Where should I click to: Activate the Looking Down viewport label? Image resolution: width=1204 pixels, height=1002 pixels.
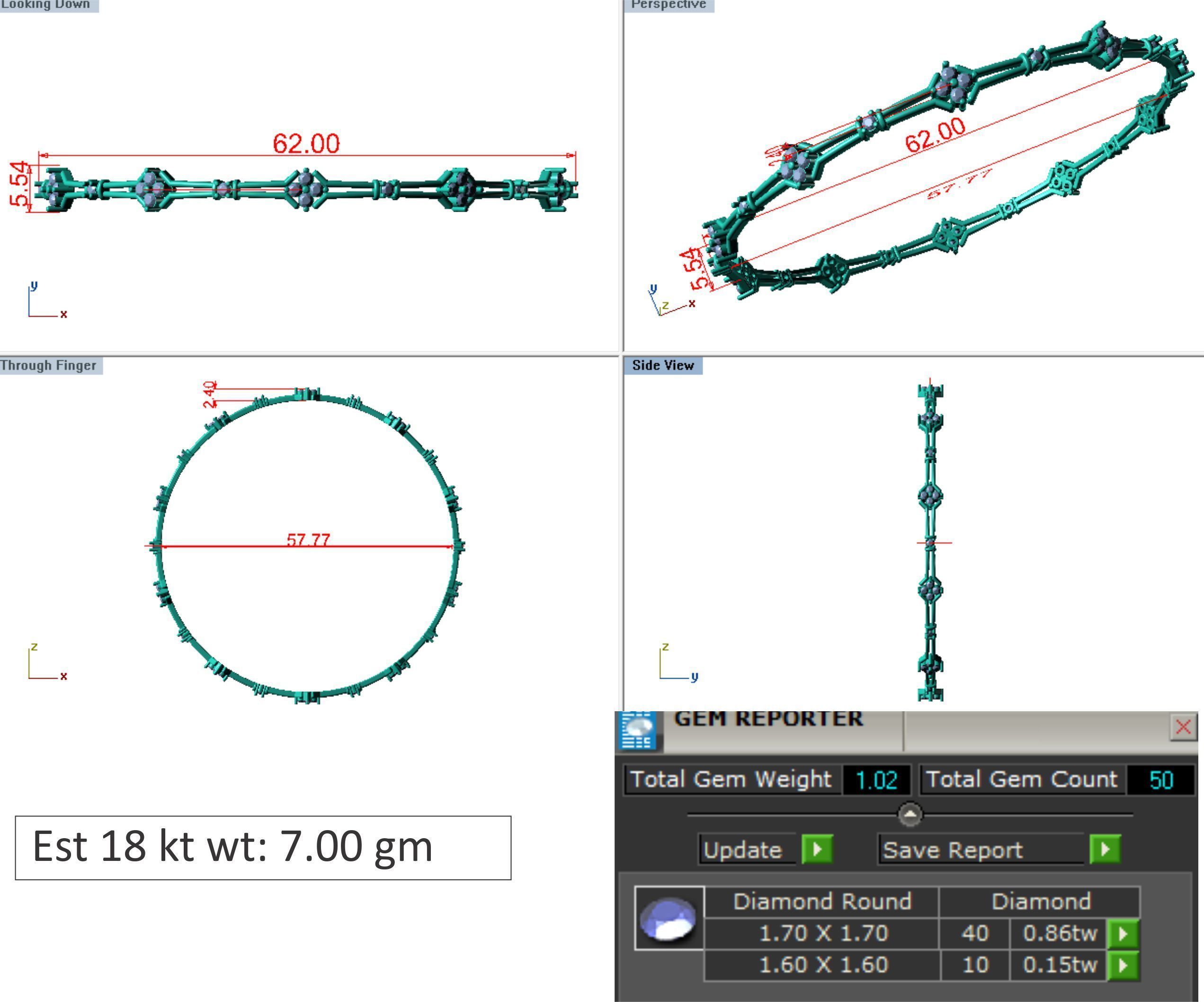coord(49,5)
